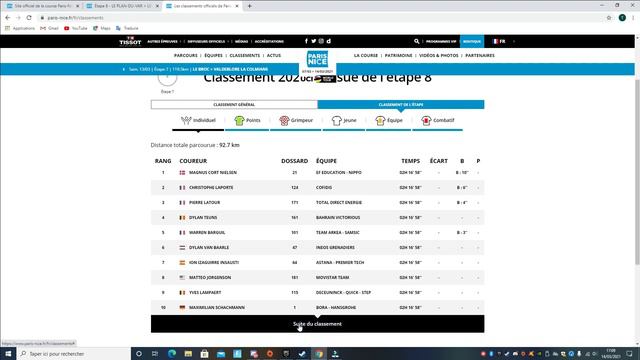Click the browser forward arrow

[18, 18]
